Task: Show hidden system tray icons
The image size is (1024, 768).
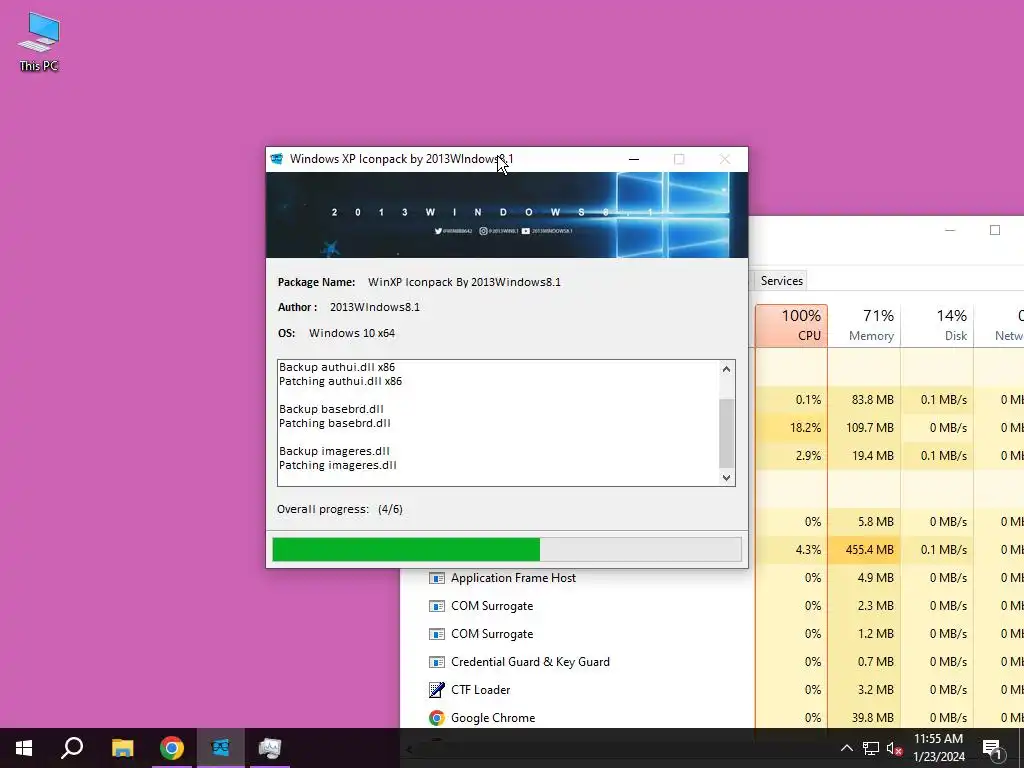Action: point(846,748)
